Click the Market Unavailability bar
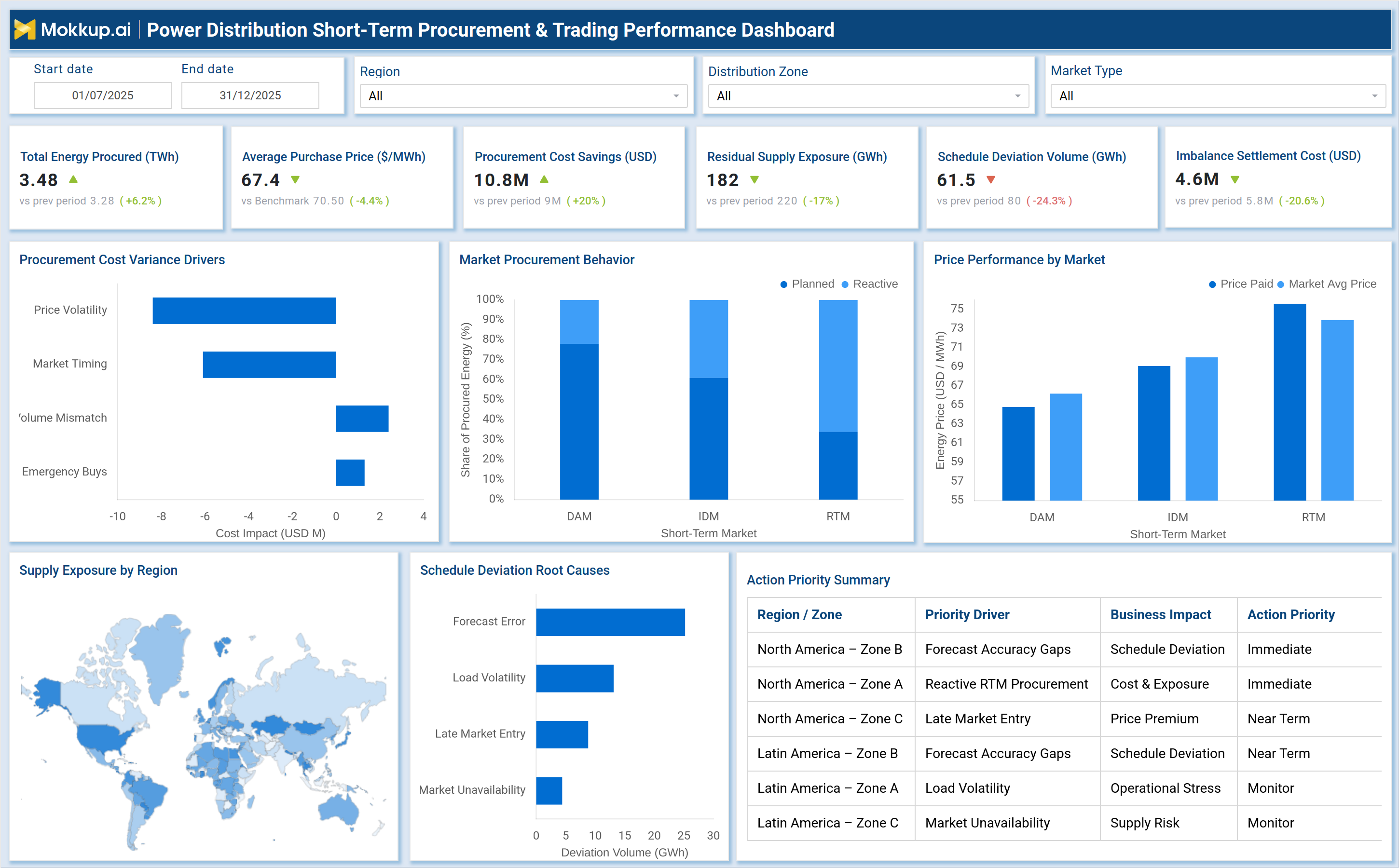This screenshot has height=868, width=1399. coord(549,791)
